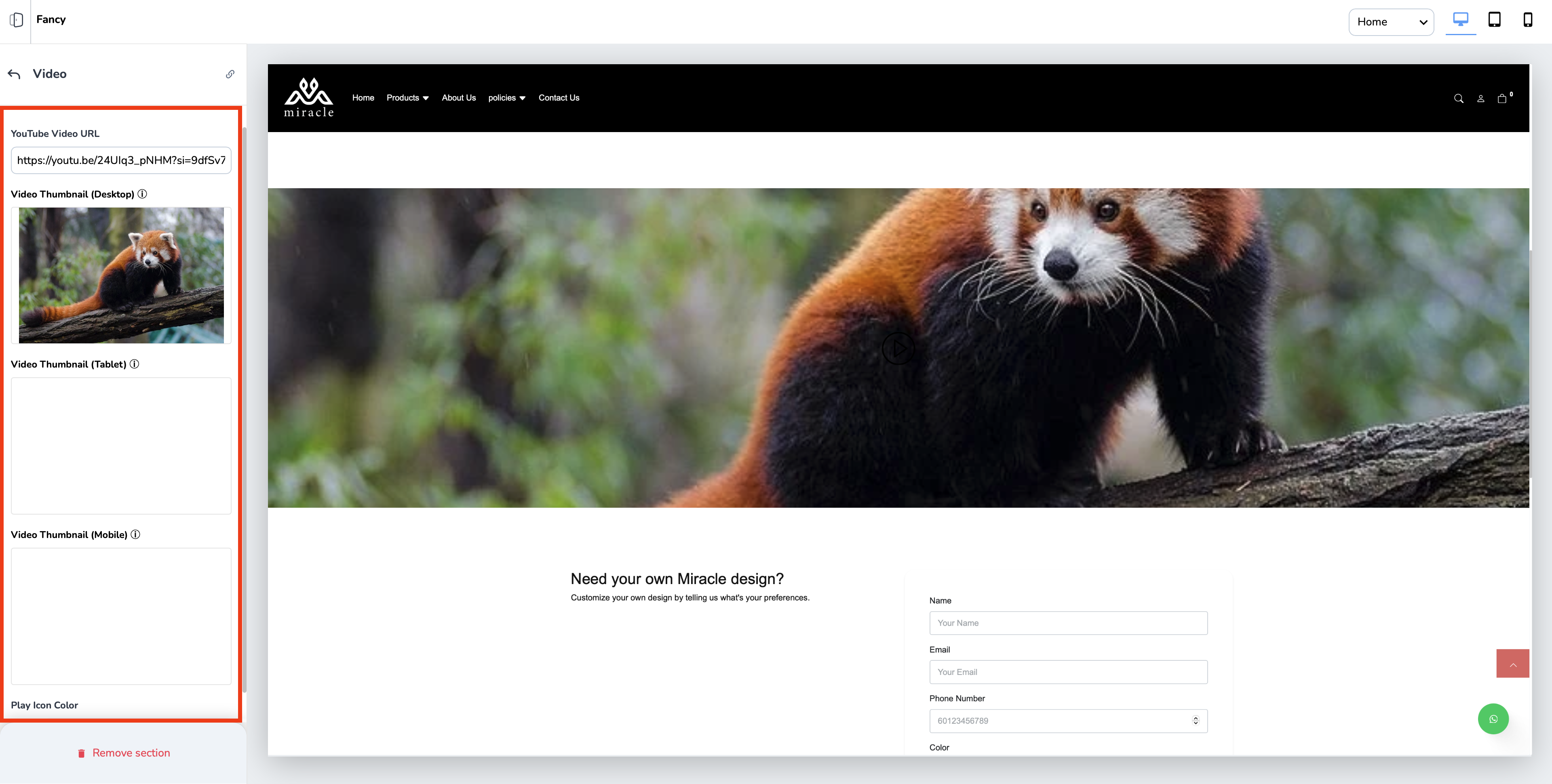Go back using the Video arrow
The height and width of the screenshot is (784, 1552).
coord(15,74)
